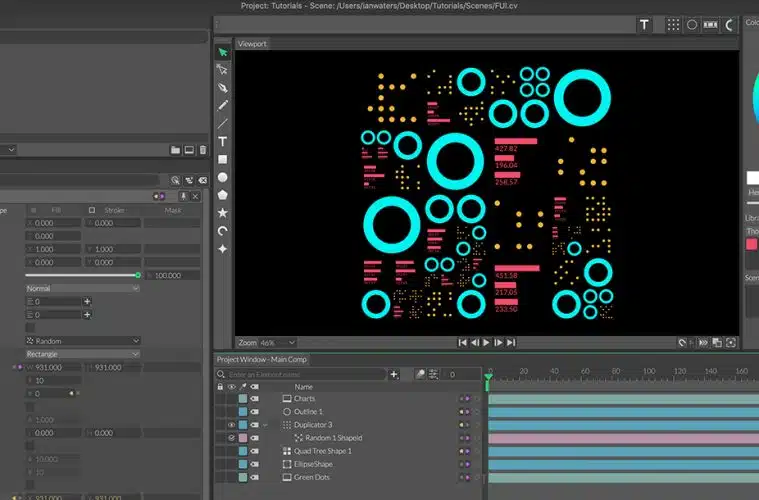Select the Polygon shape tool
This screenshot has height=500, width=759.
223,195
